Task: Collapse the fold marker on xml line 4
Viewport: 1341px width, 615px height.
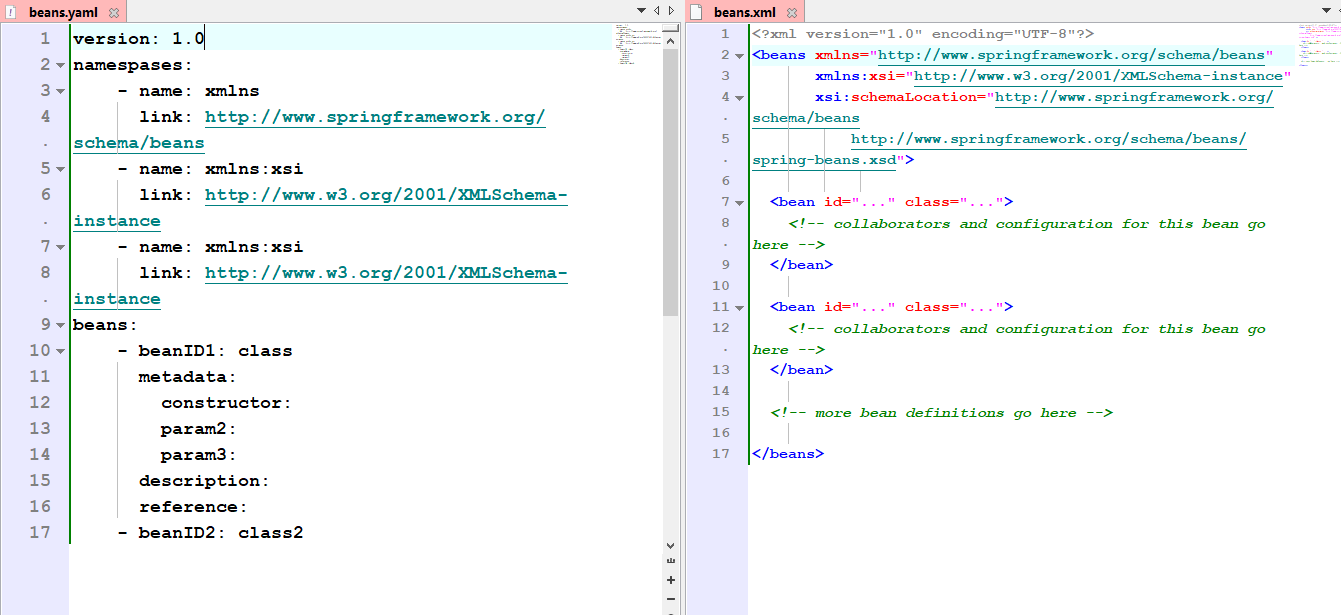Action: point(740,97)
